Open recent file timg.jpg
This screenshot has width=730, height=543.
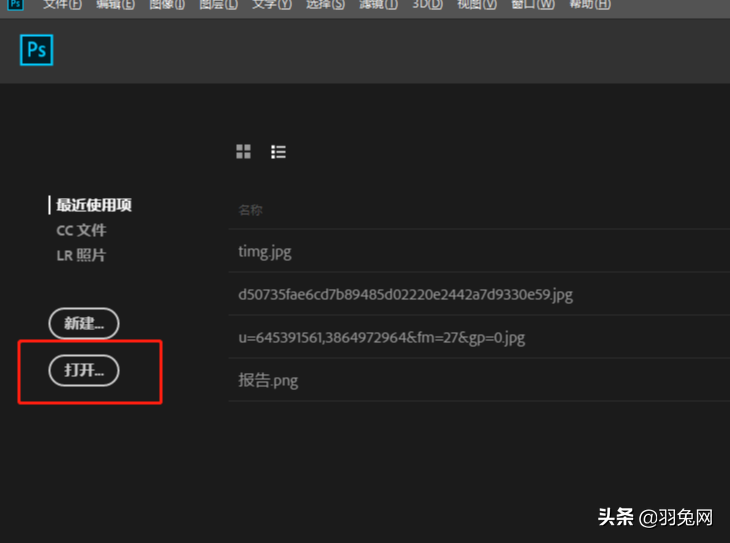click(x=480, y=251)
